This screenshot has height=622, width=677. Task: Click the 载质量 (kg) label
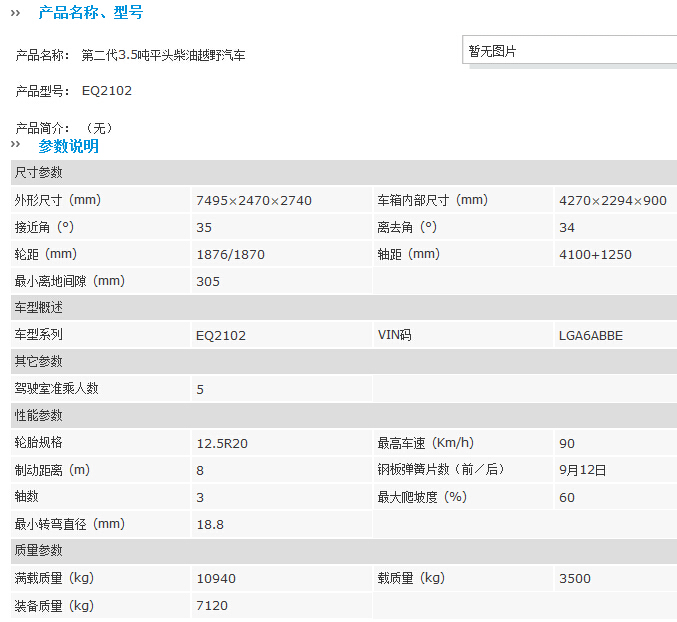click(411, 578)
